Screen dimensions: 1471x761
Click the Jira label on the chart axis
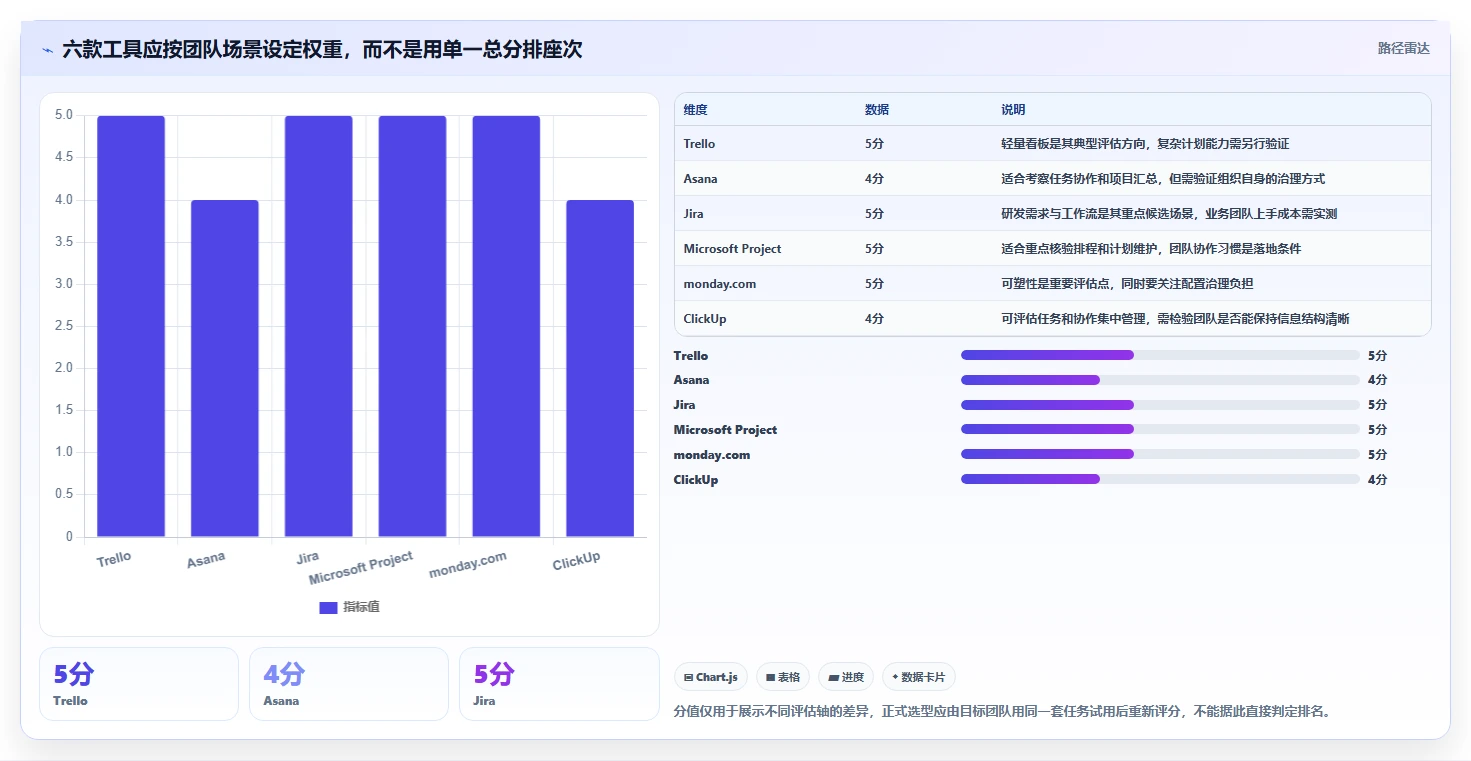pyautogui.click(x=308, y=558)
